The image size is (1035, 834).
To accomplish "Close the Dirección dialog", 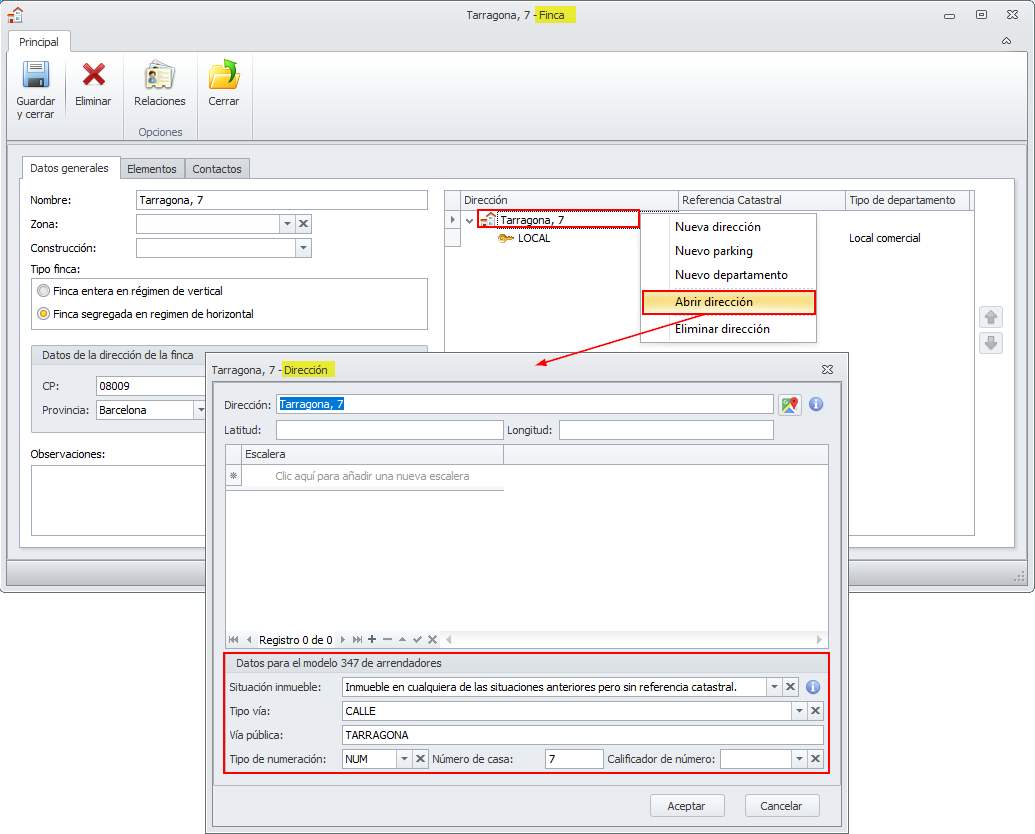I will 827,370.
